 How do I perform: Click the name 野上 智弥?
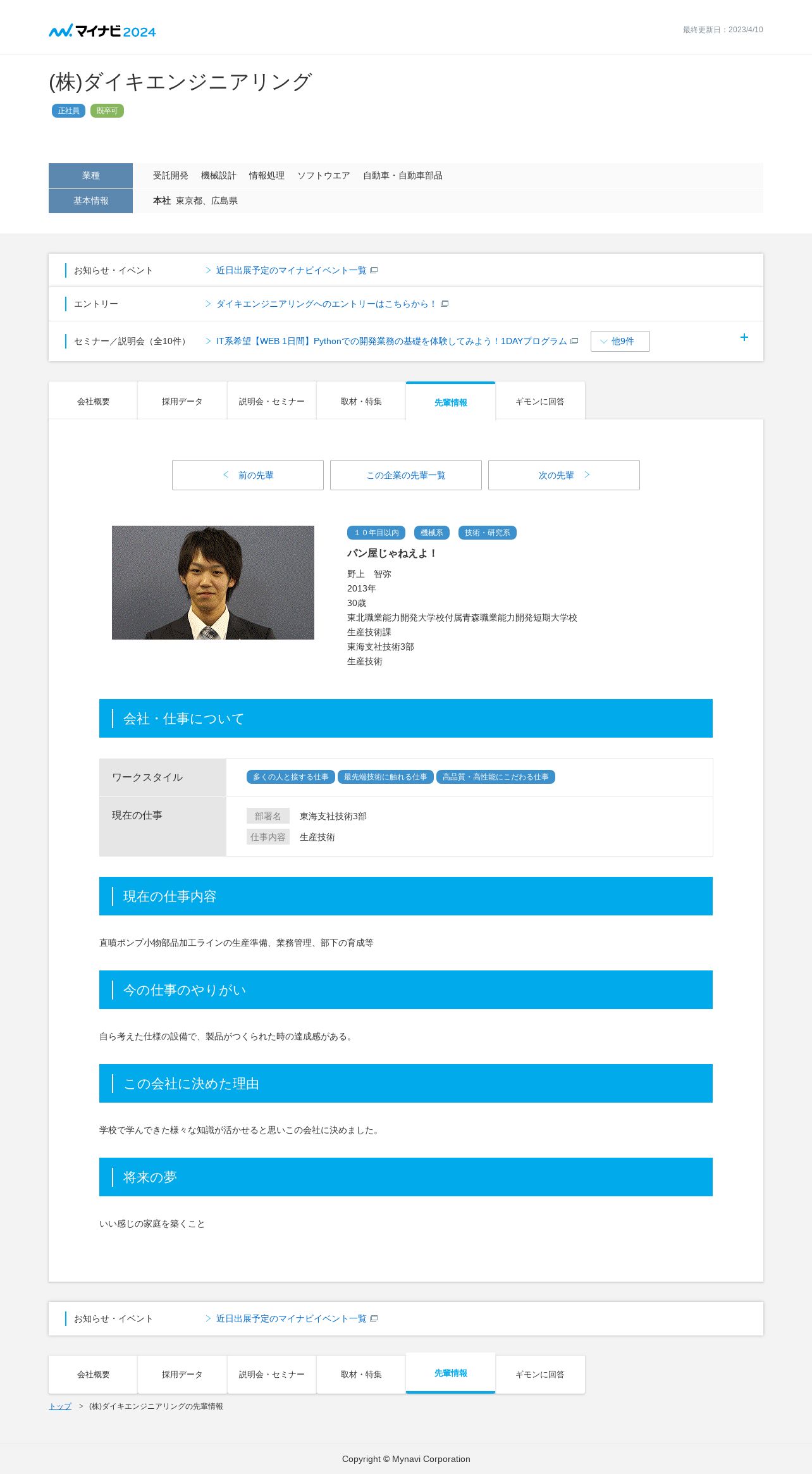[369, 574]
